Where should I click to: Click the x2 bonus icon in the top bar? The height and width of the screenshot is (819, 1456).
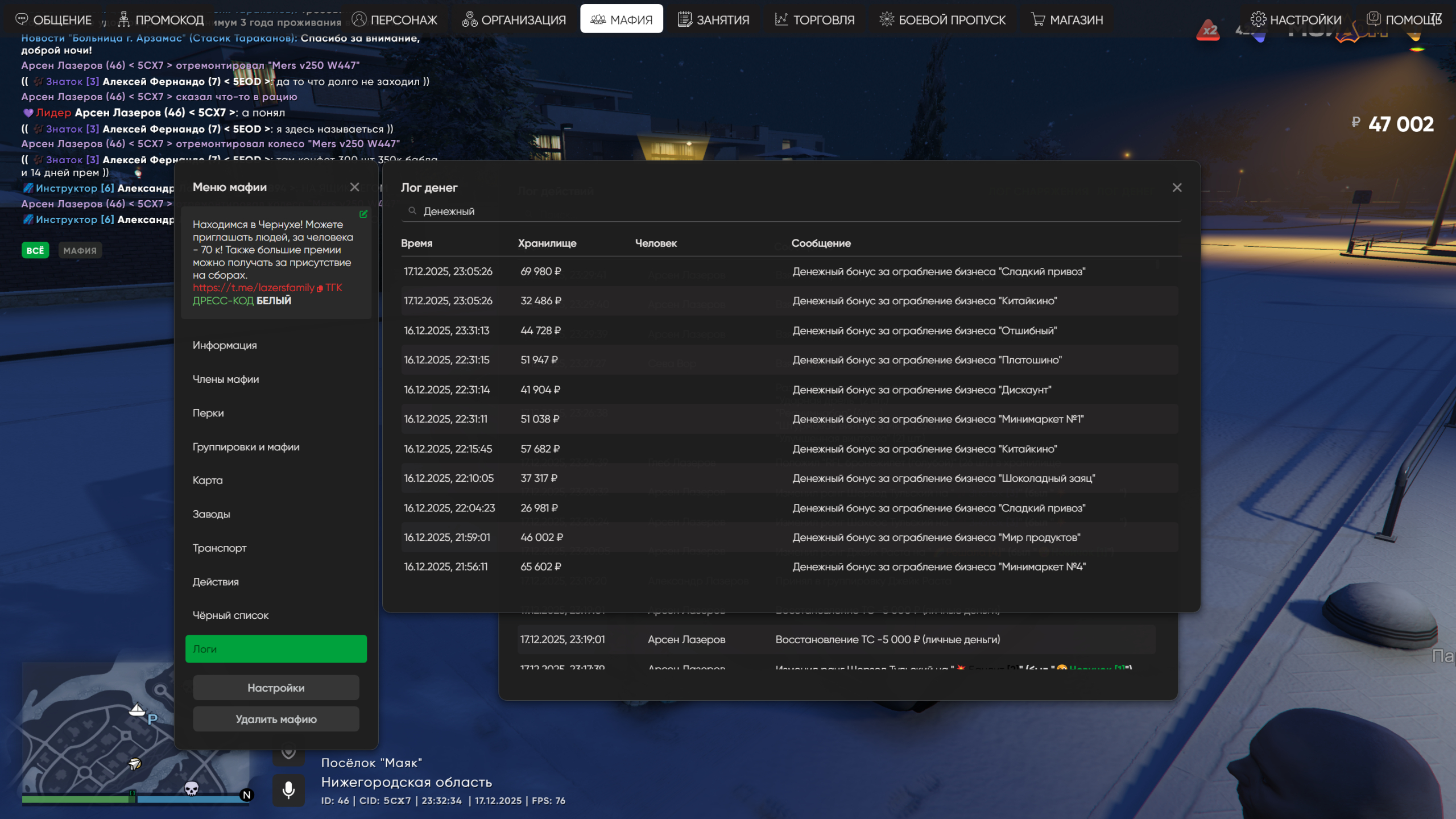coord(1209,30)
